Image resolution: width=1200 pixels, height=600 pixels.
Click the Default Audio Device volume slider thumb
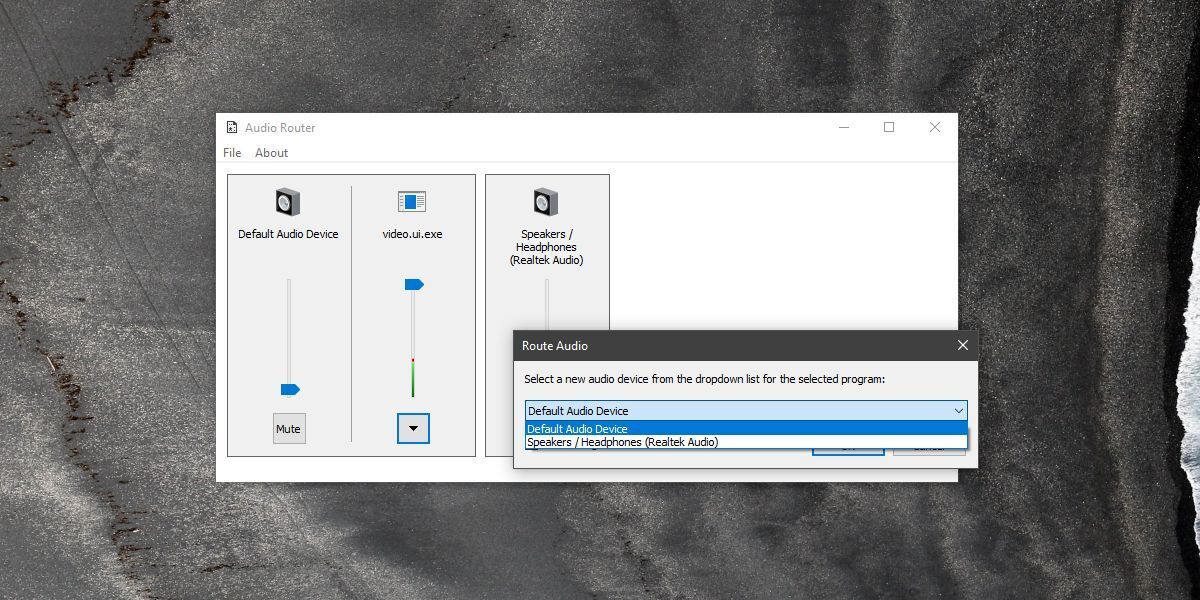[290, 389]
